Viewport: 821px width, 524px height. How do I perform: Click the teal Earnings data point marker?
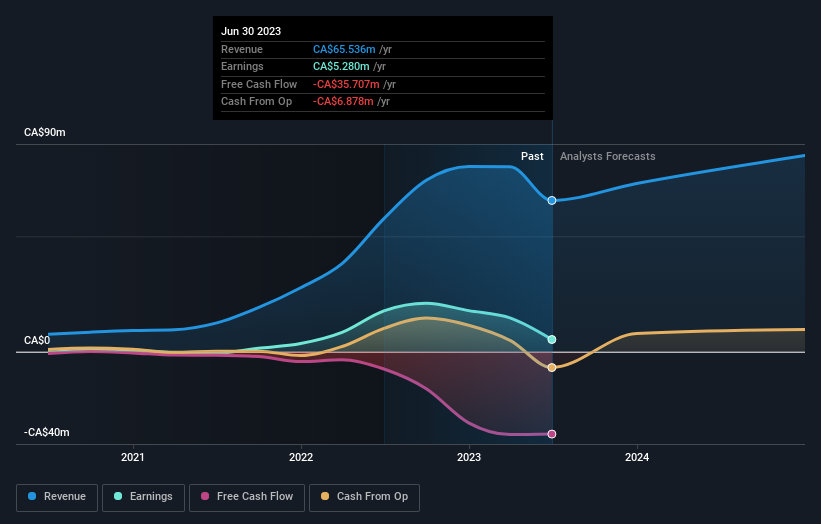[552, 340]
